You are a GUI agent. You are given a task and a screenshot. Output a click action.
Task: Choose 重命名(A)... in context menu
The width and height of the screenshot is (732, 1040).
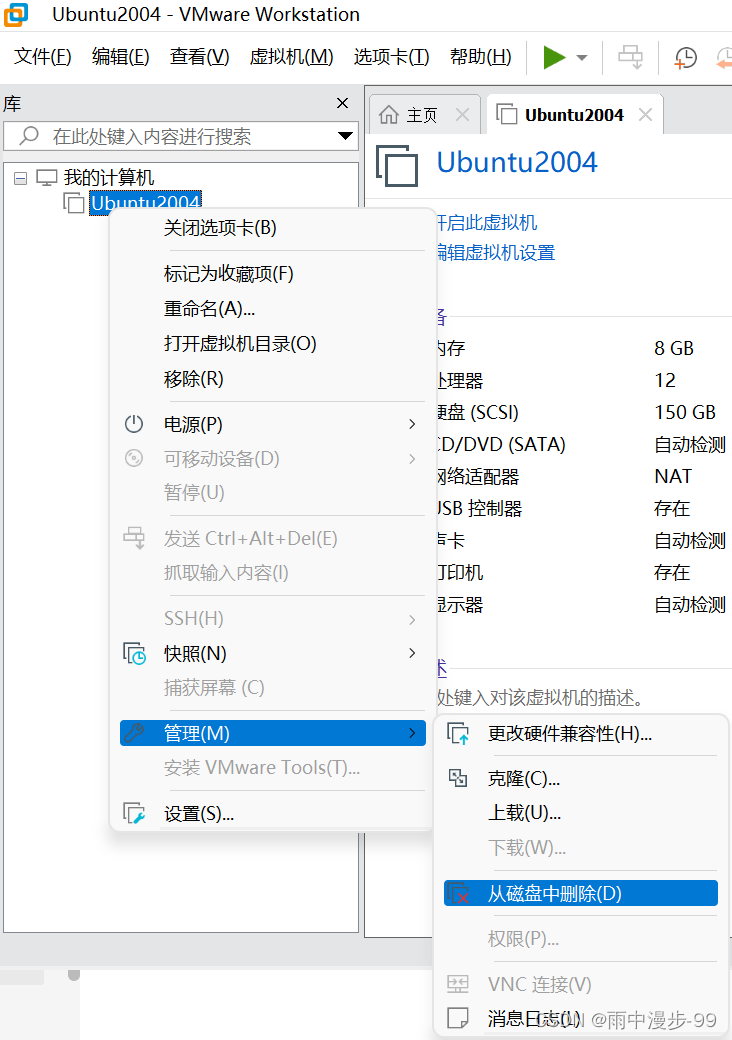click(x=273, y=308)
